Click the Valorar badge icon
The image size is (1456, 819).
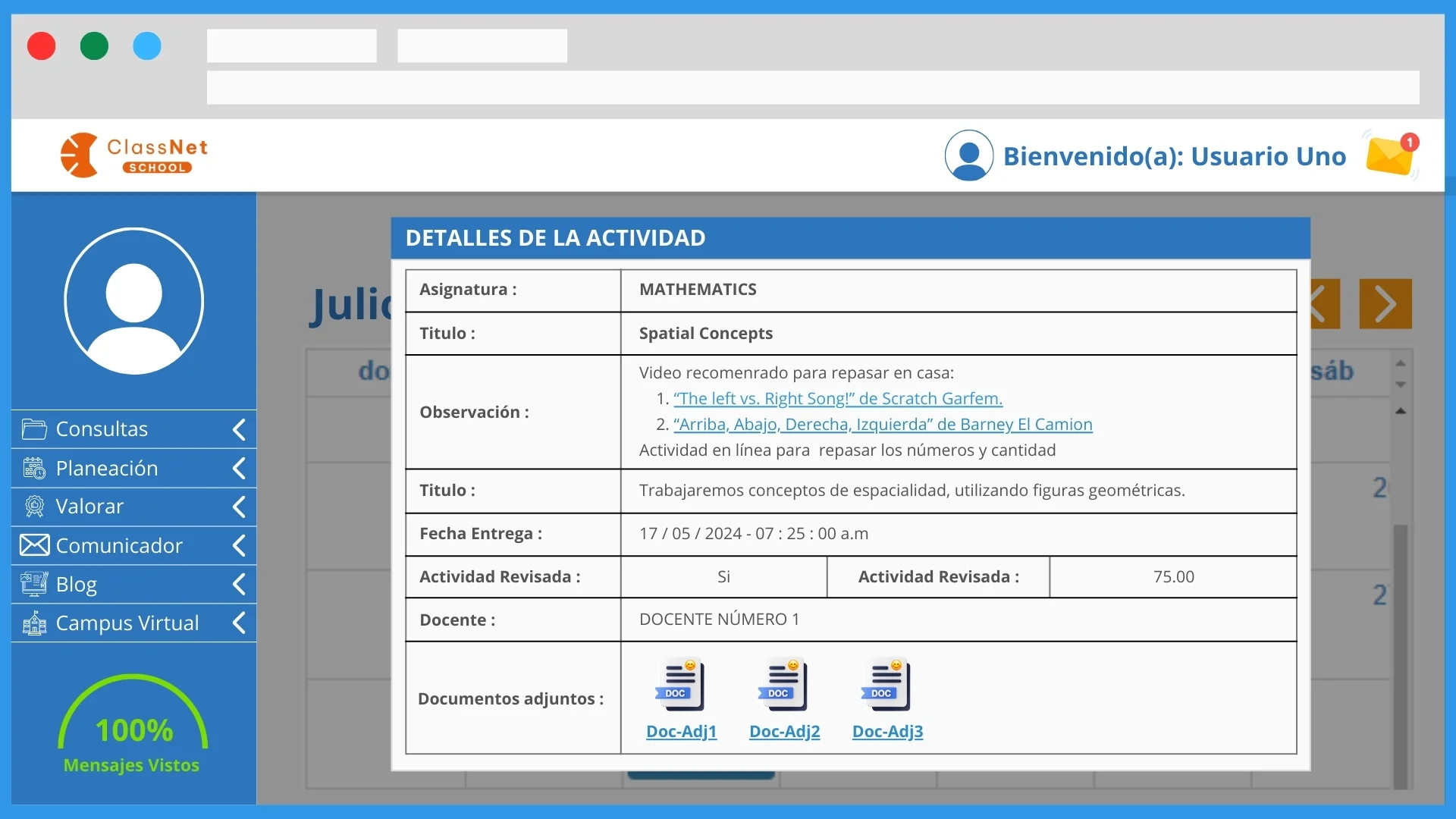coord(33,507)
